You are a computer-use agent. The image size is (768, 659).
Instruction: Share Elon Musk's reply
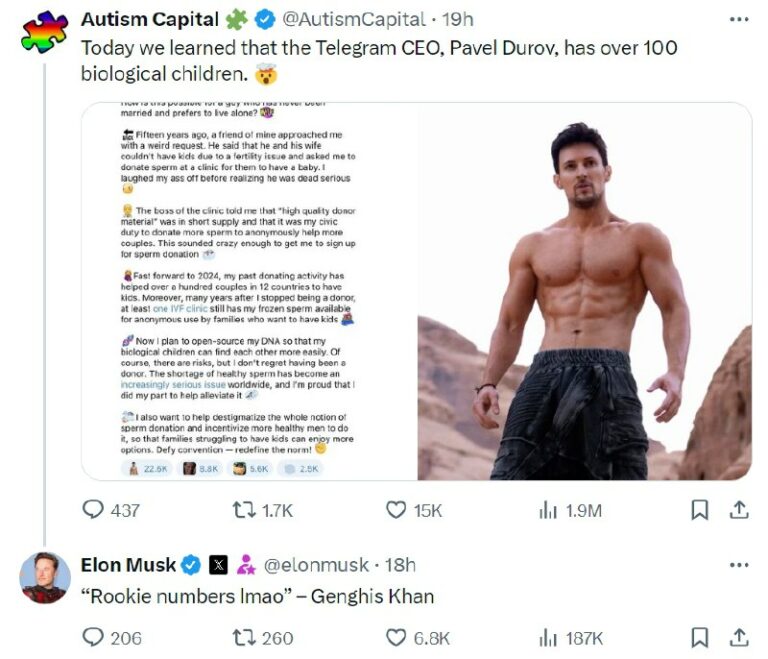739,637
